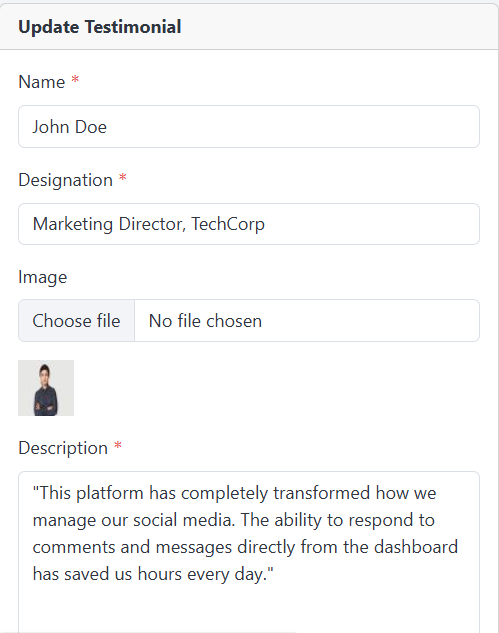Click the red asterisk beside Name

coord(75,80)
